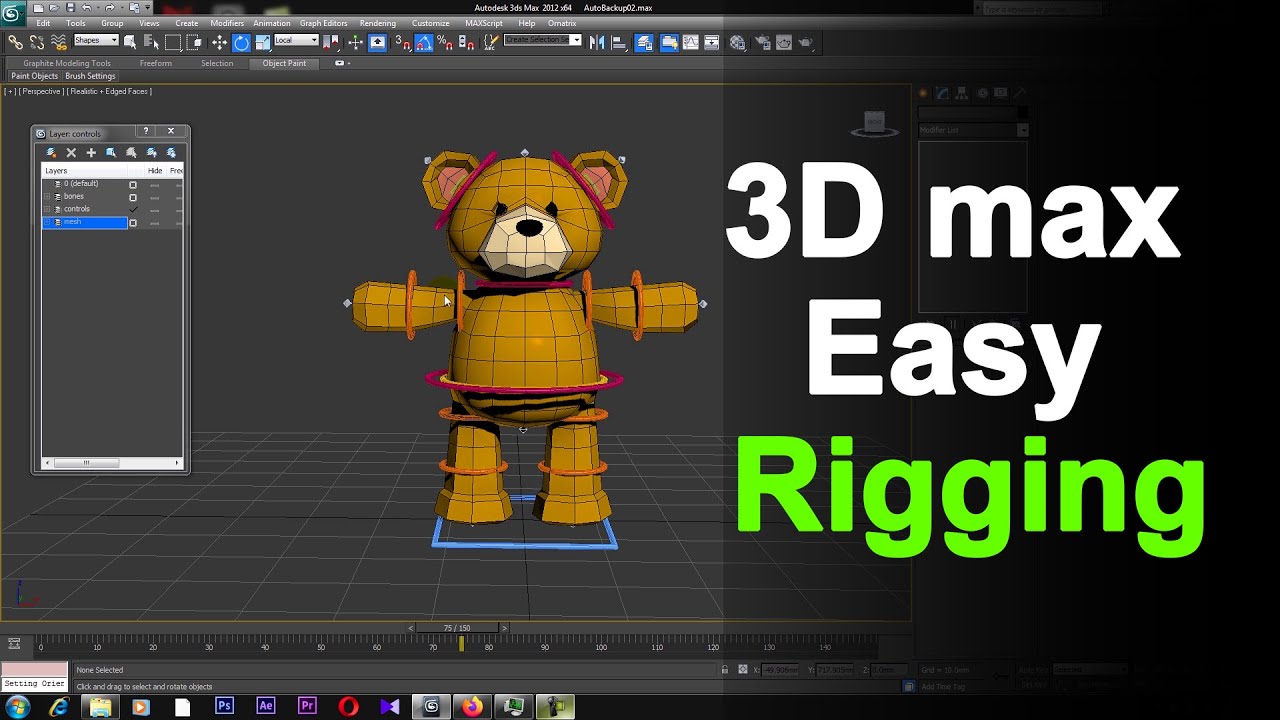Open the Rendered Frame Window icon

784,42
